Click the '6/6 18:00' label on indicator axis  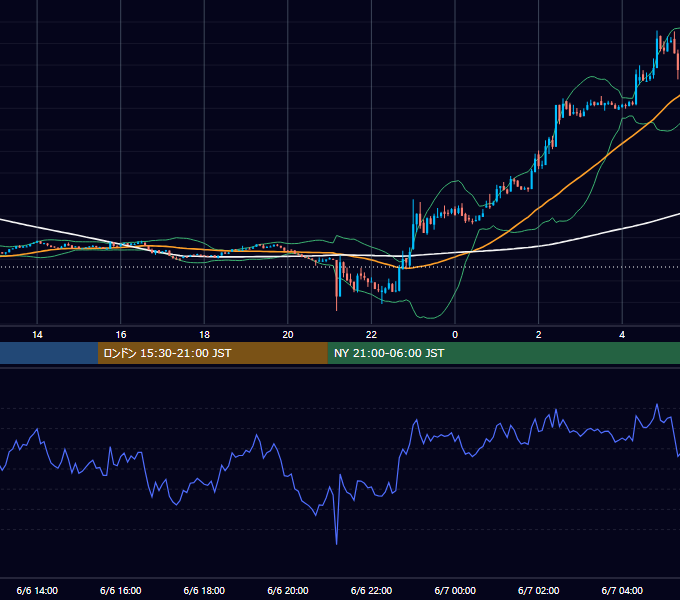click(x=204, y=590)
